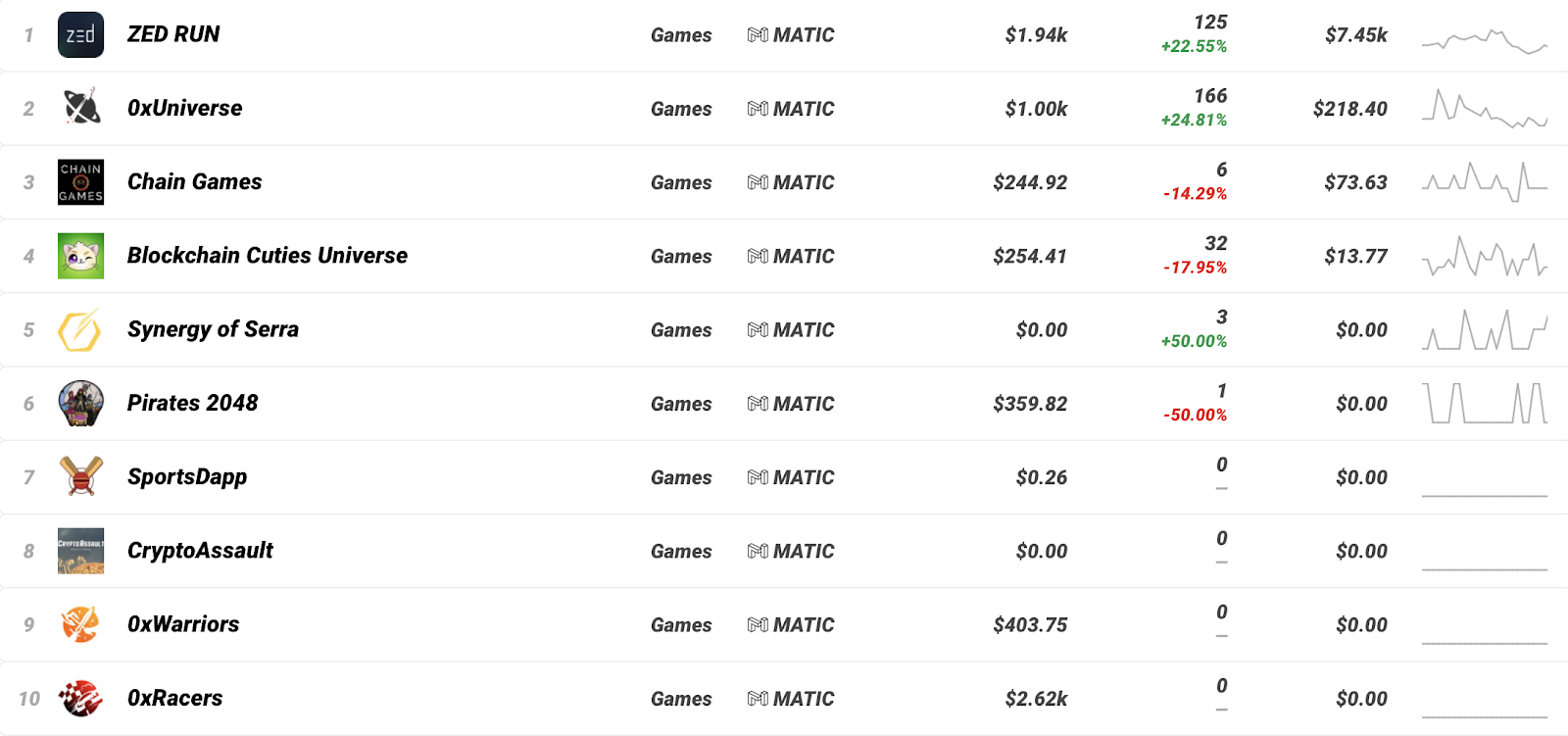
Task: View the ZED RUN activity sparkline chart
Action: pyautogui.click(x=1485, y=40)
